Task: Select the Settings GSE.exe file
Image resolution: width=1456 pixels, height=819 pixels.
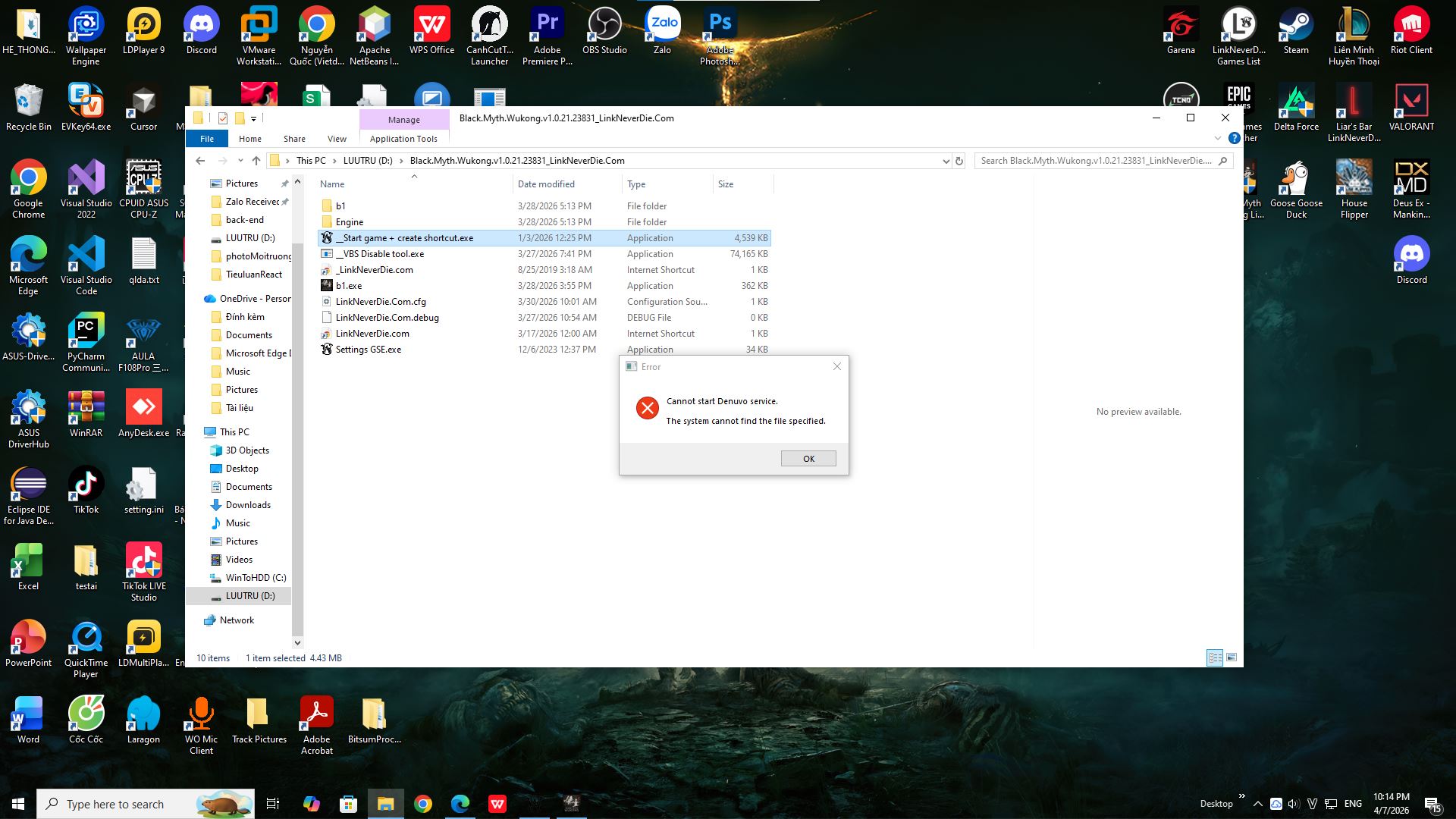Action: pos(368,350)
